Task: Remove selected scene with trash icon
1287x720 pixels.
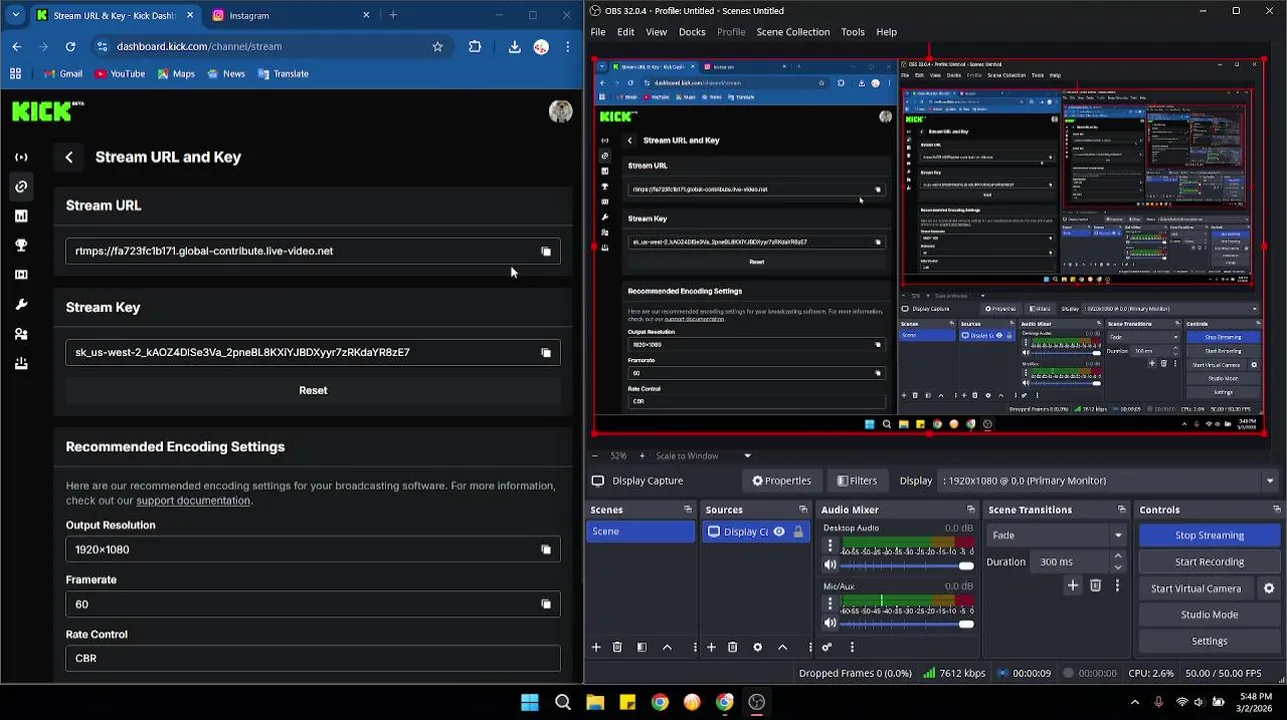Action: (617, 647)
